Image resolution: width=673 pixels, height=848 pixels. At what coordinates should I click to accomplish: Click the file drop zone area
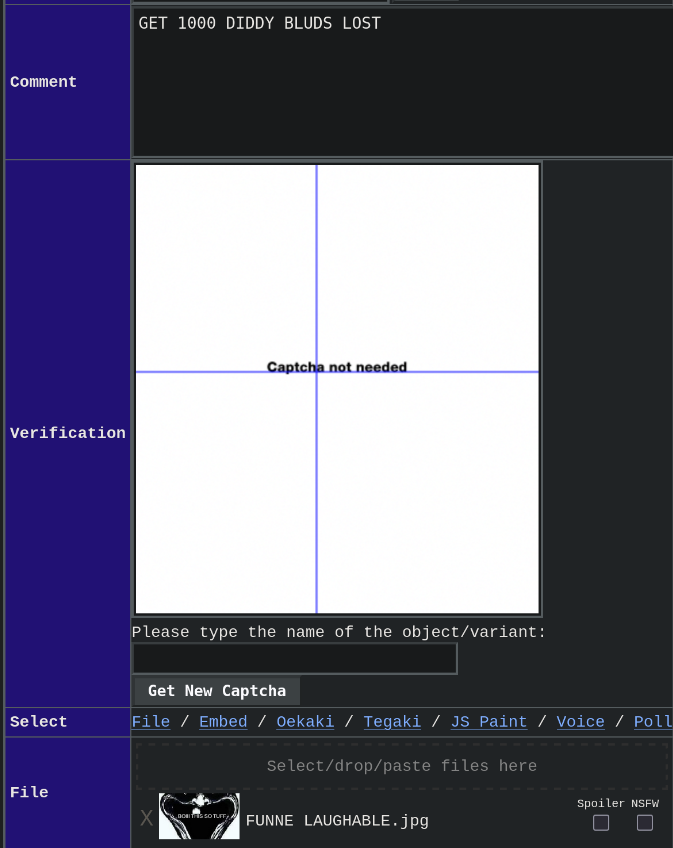[402, 766]
